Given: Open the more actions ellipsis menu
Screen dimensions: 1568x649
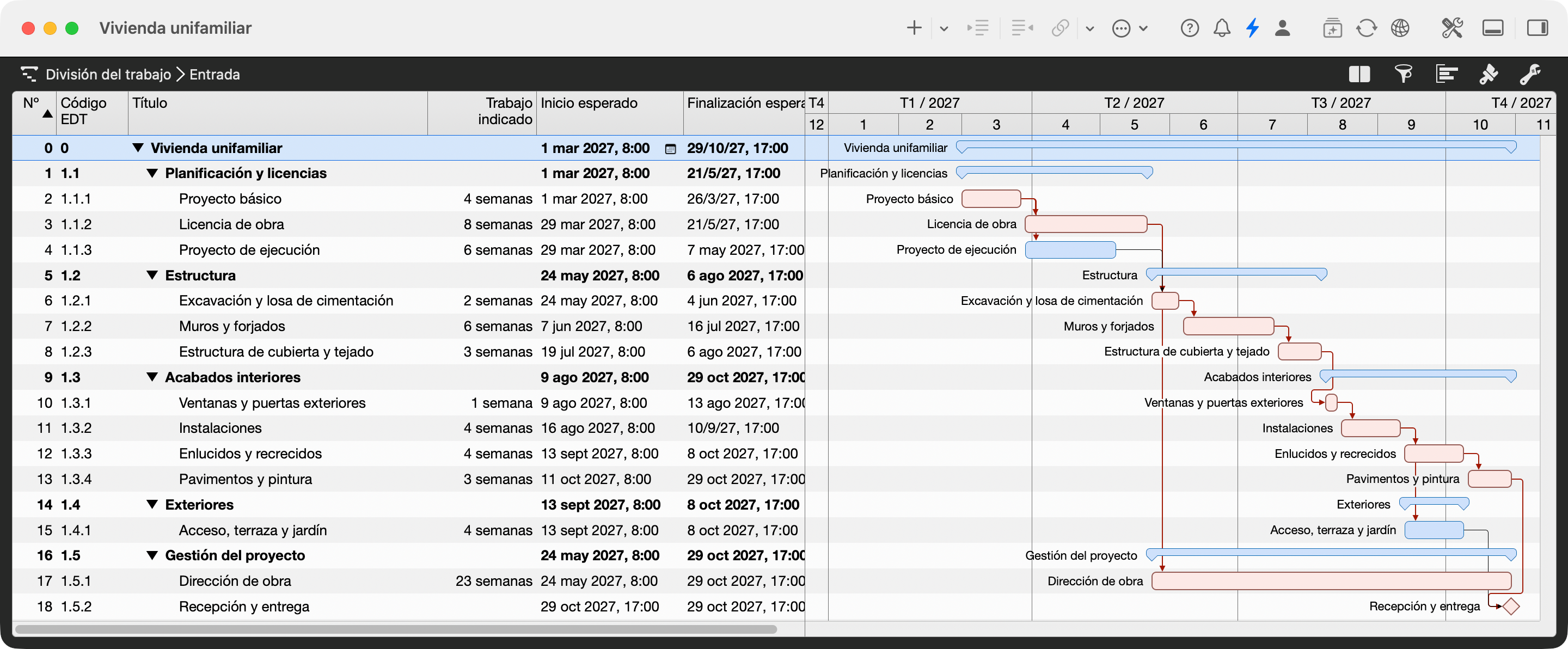Looking at the screenshot, I should click(1121, 28).
